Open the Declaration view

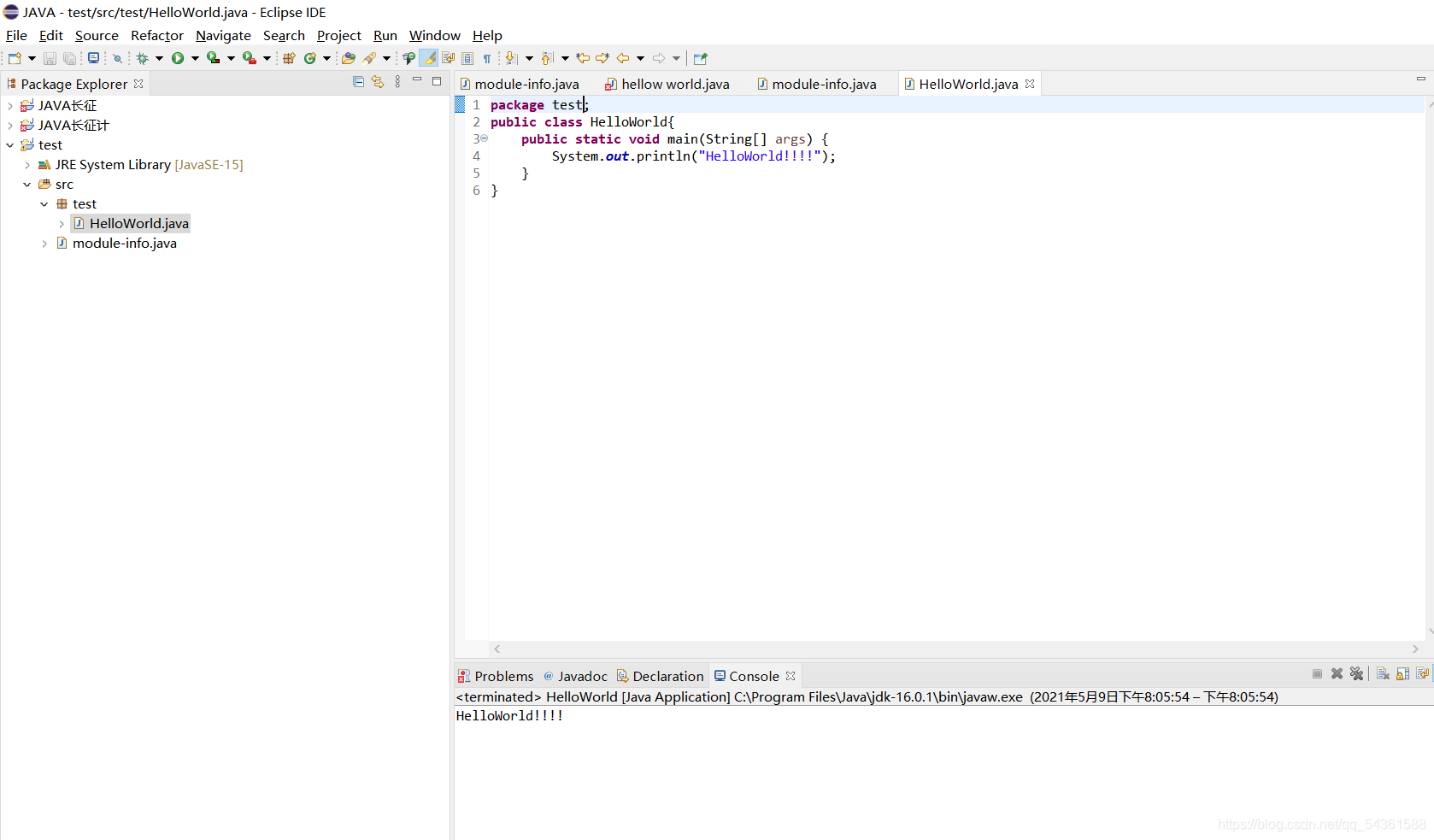tap(667, 675)
